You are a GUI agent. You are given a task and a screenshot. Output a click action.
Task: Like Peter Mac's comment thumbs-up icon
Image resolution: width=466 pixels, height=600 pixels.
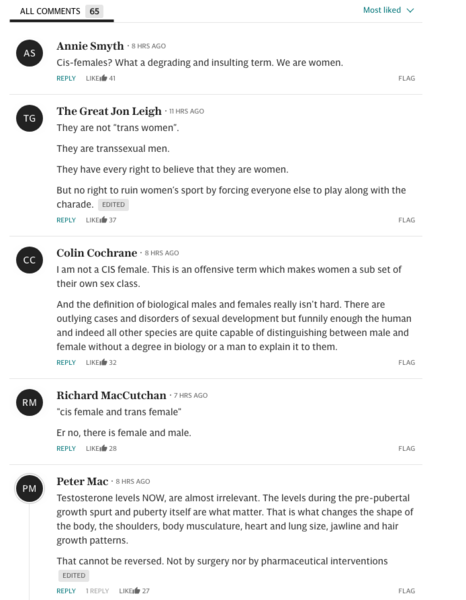click(137, 590)
